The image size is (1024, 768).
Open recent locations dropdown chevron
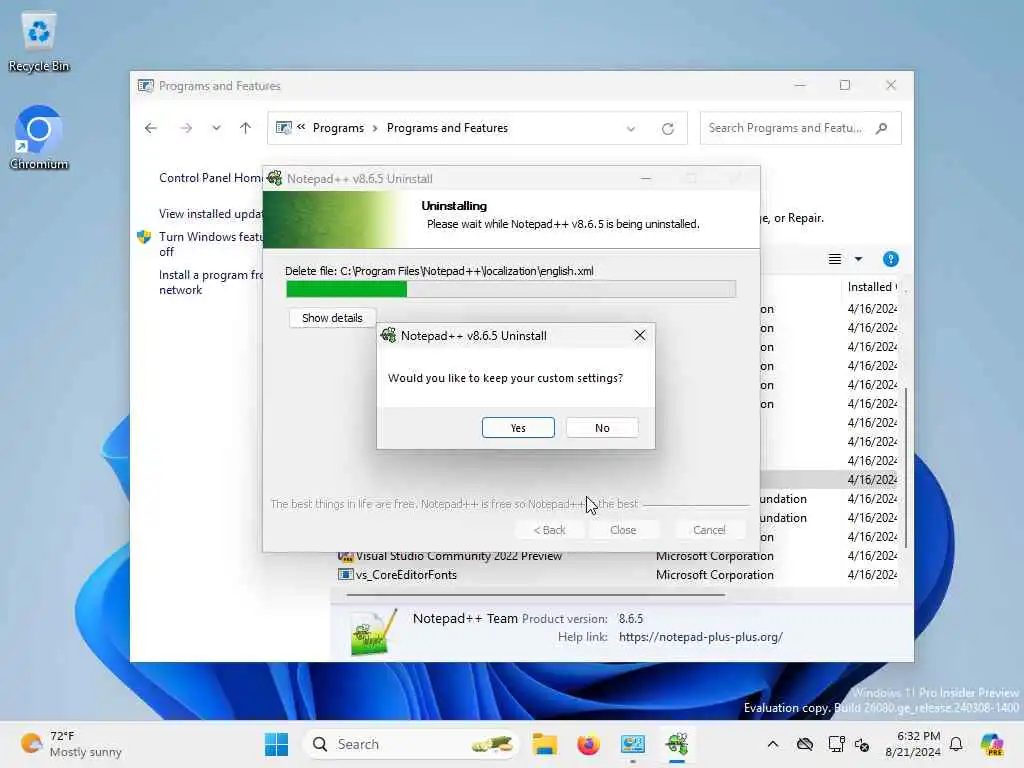216,128
